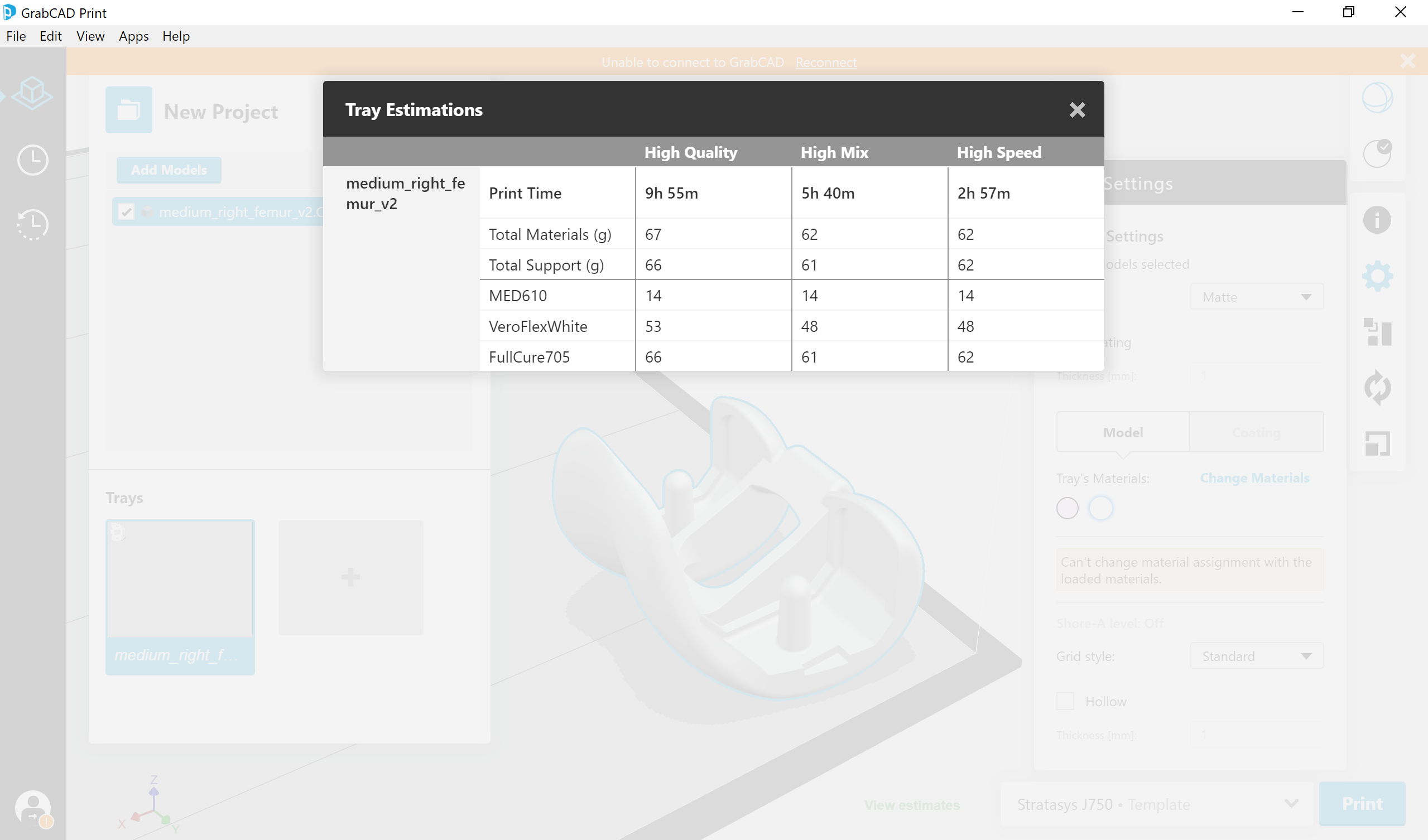The image size is (1428, 840).
Task: Open the Apps menu
Action: pos(134,36)
